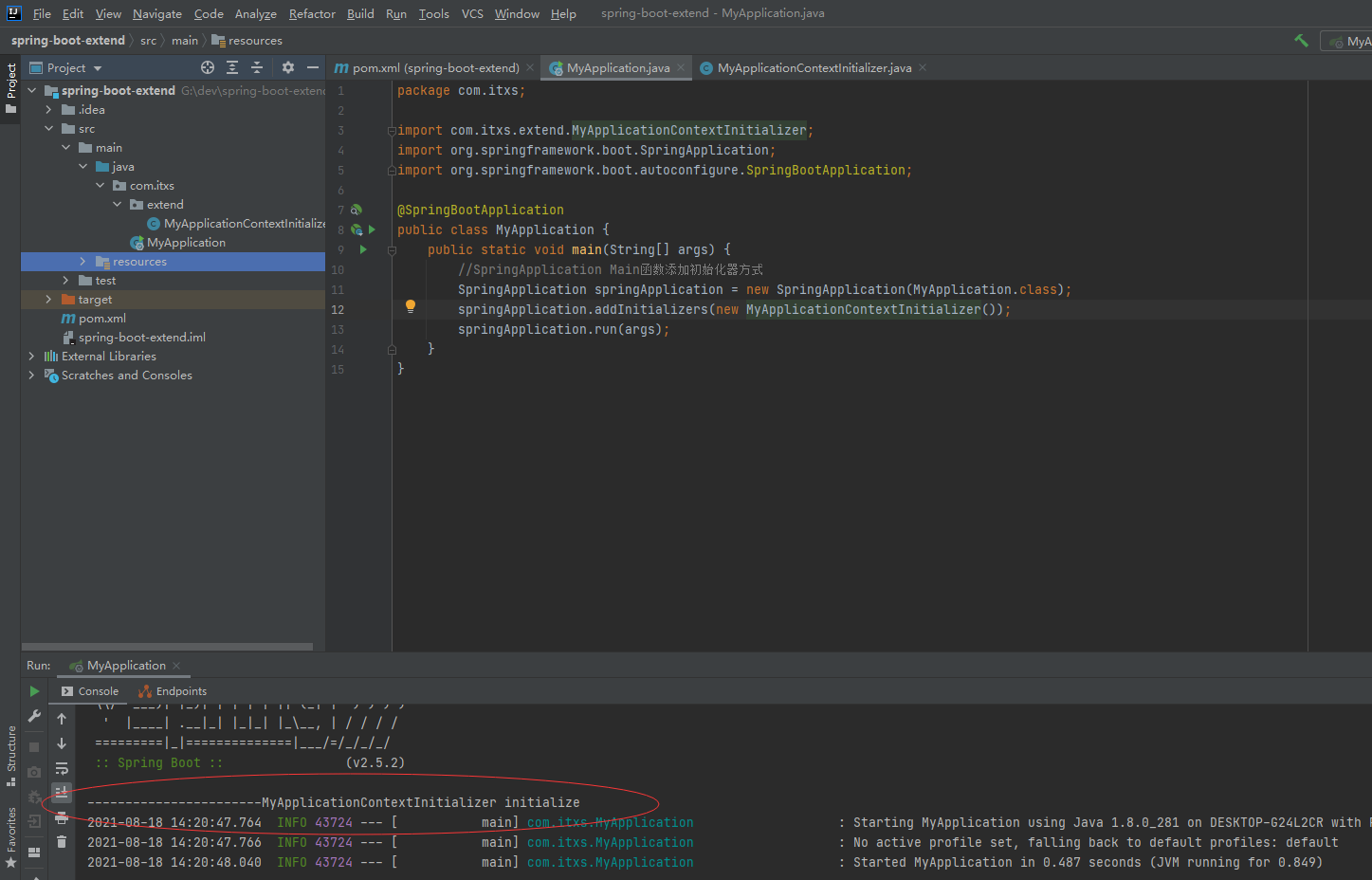Click the resources breadcrumb in navigation bar
This screenshot has width=1372, height=880.
click(254, 41)
